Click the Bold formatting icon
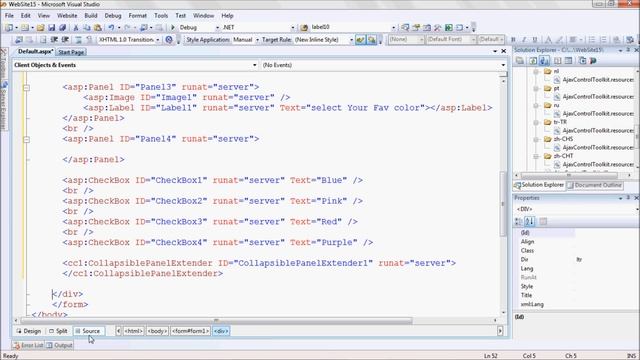Viewport: 640px width, 360px height. pyautogui.click(x=513, y=40)
